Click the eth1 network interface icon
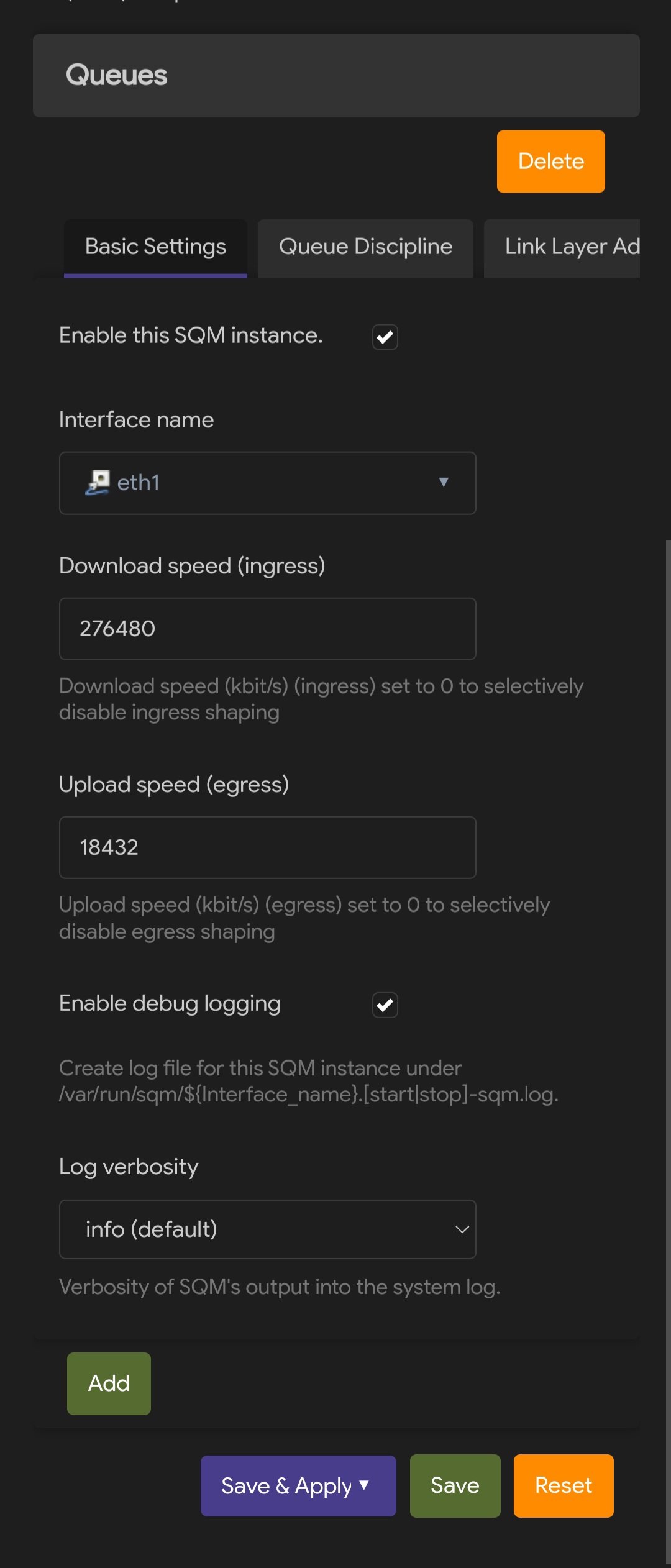The height and width of the screenshot is (1568, 671). pyautogui.click(x=98, y=483)
